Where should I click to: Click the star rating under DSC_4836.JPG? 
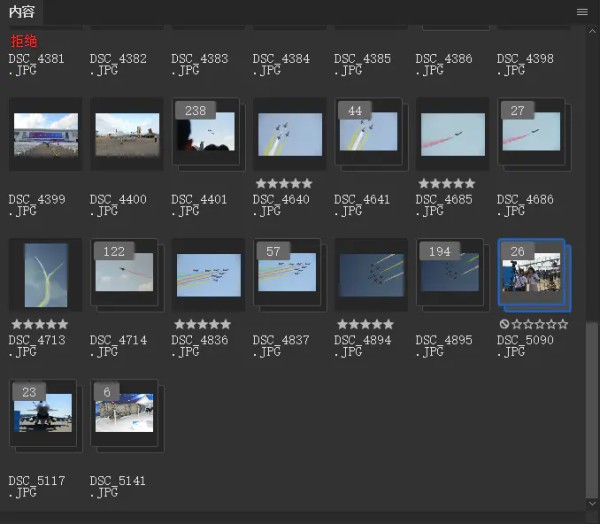coord(202,325)
